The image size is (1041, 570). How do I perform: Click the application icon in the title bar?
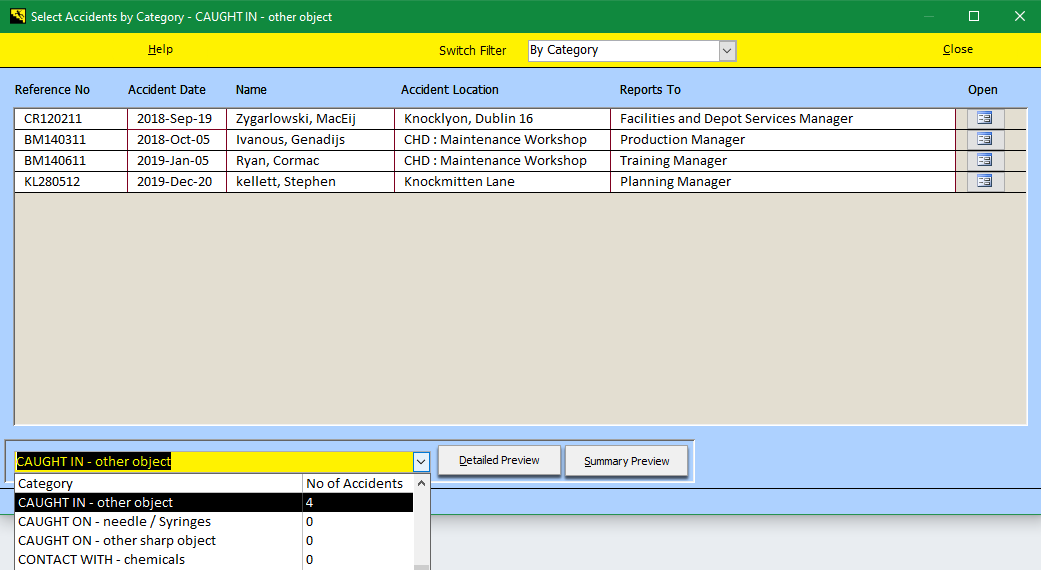17,16
